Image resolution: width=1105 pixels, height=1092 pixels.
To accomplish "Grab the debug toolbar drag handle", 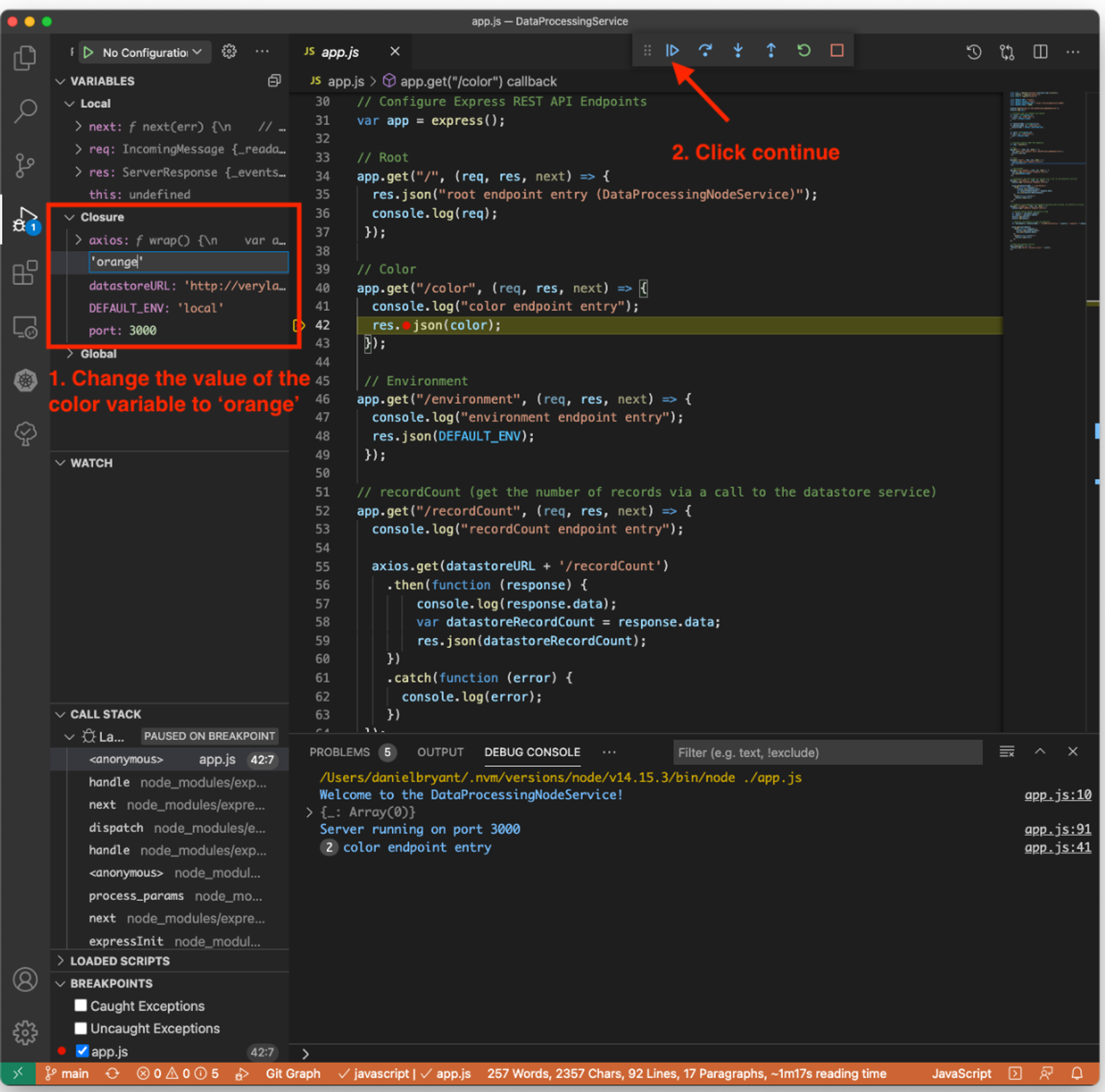I will (x=647, y=51).
